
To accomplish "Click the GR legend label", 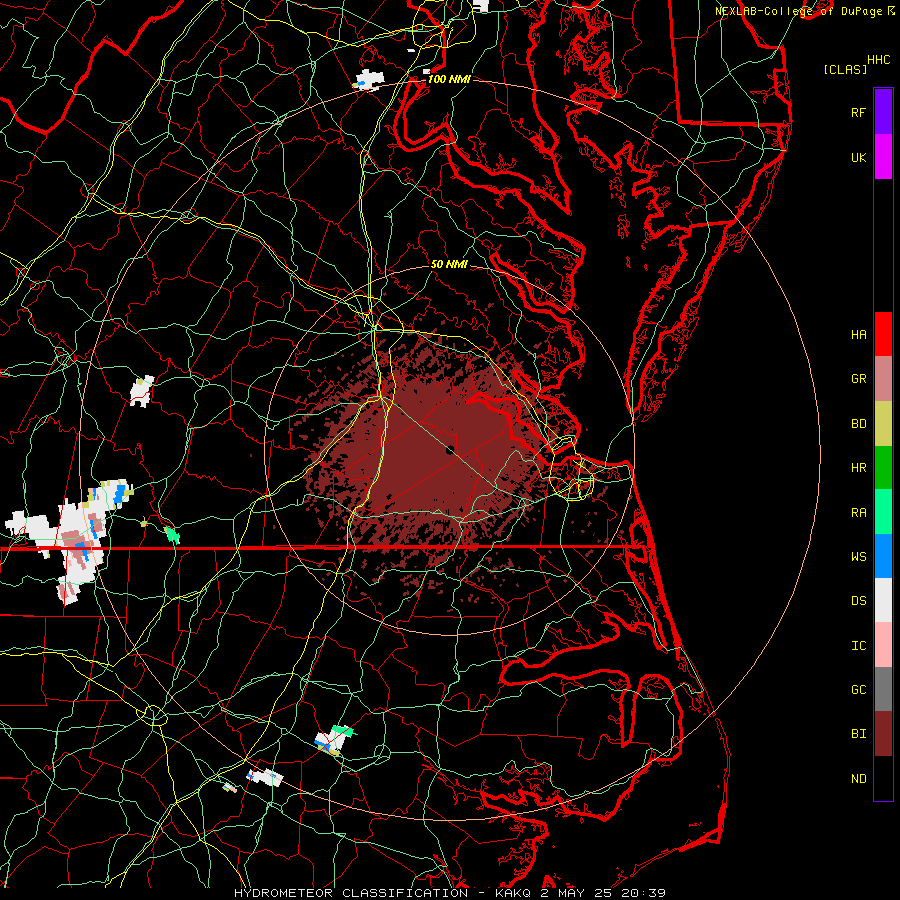I will [858, 379].
